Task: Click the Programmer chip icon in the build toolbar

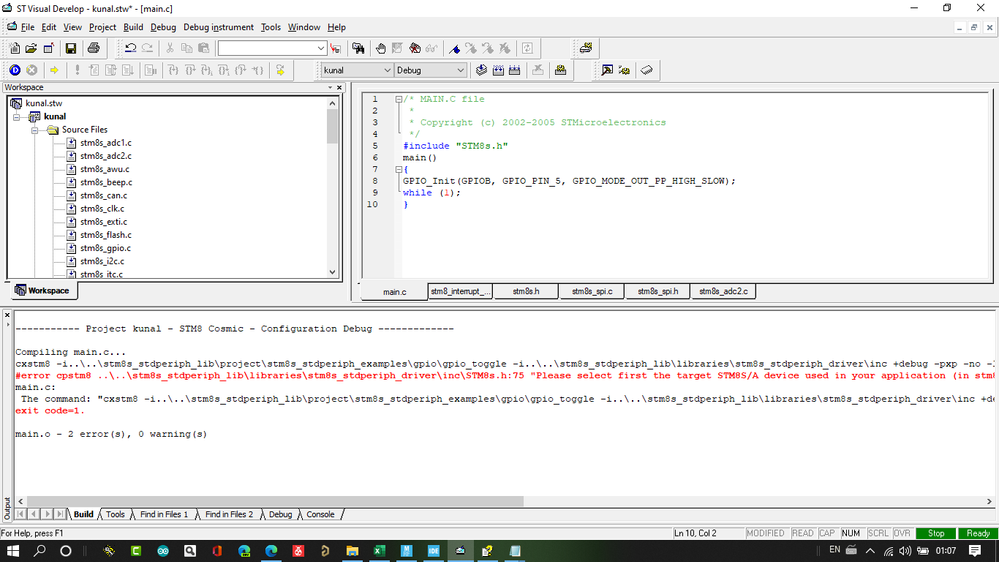Action: (x=561, y=70)
